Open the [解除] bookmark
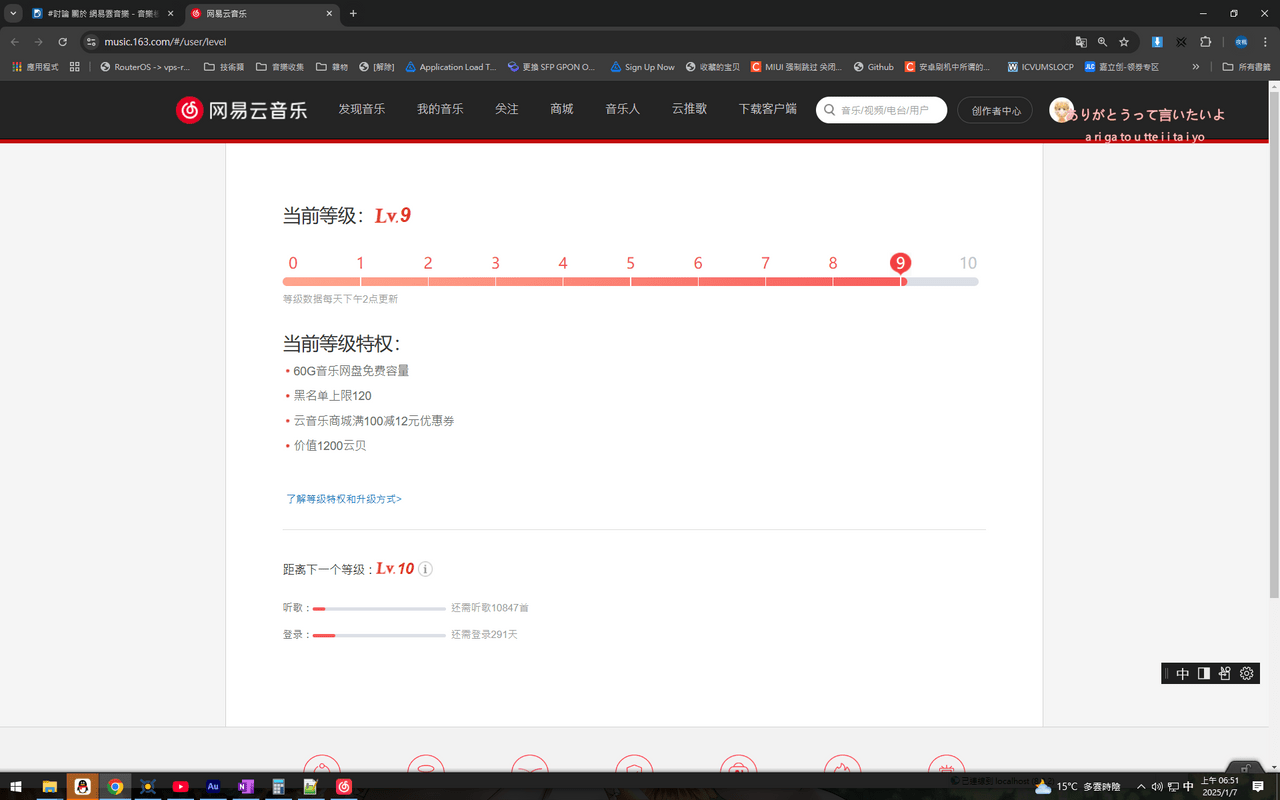 377,67
